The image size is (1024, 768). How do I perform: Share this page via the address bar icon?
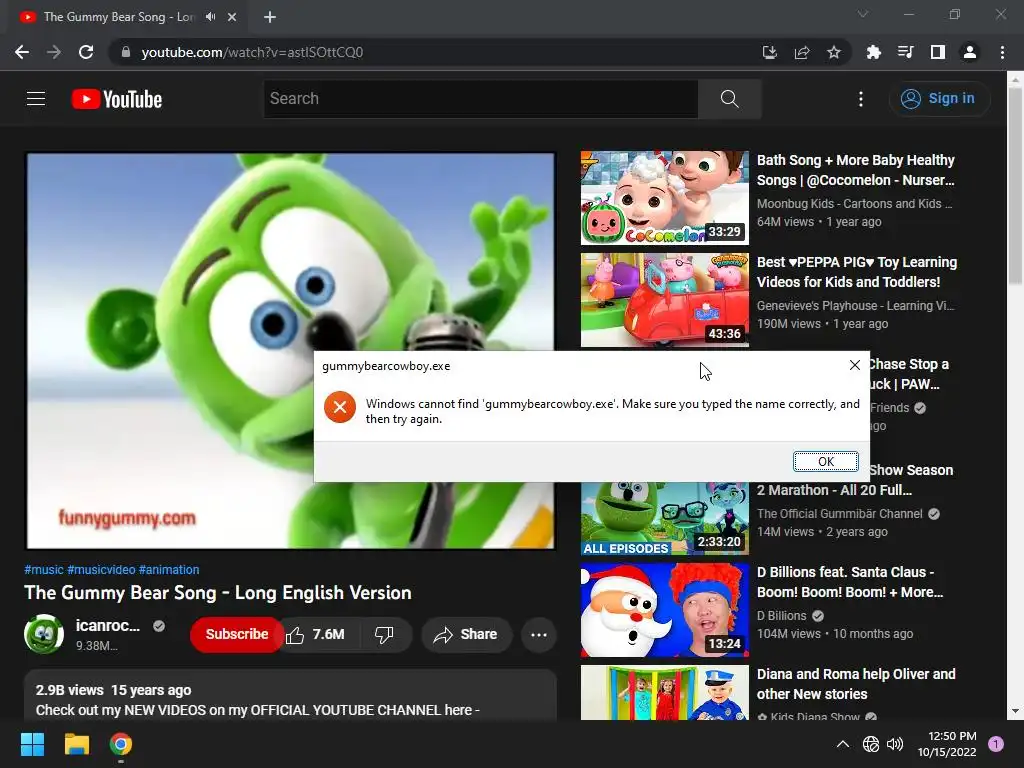coord(802,52)
